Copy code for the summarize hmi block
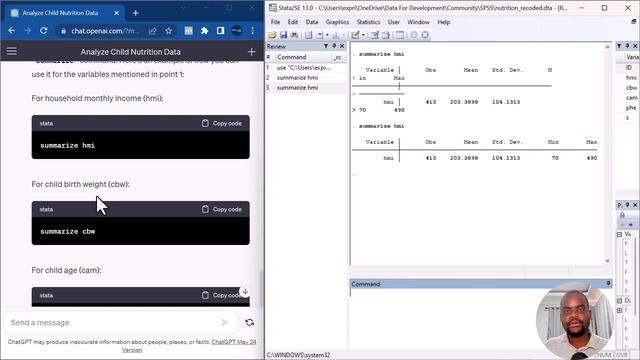 pyautogui.click(x=222, y=123)
